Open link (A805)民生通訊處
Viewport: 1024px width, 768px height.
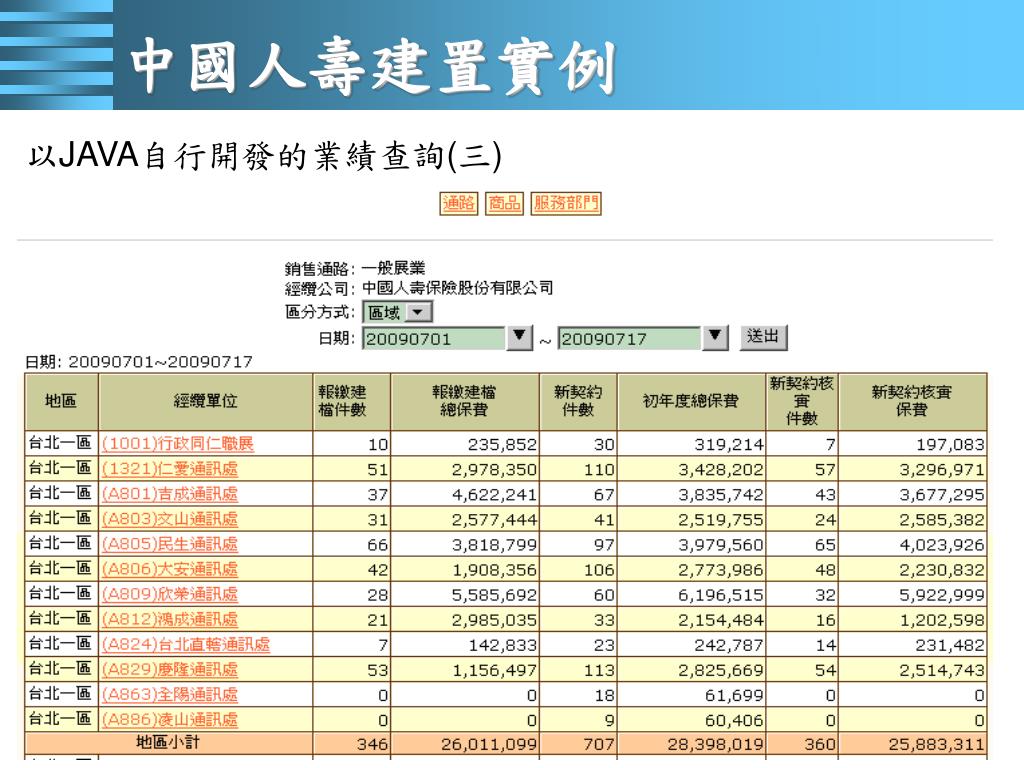click(170, 544)
